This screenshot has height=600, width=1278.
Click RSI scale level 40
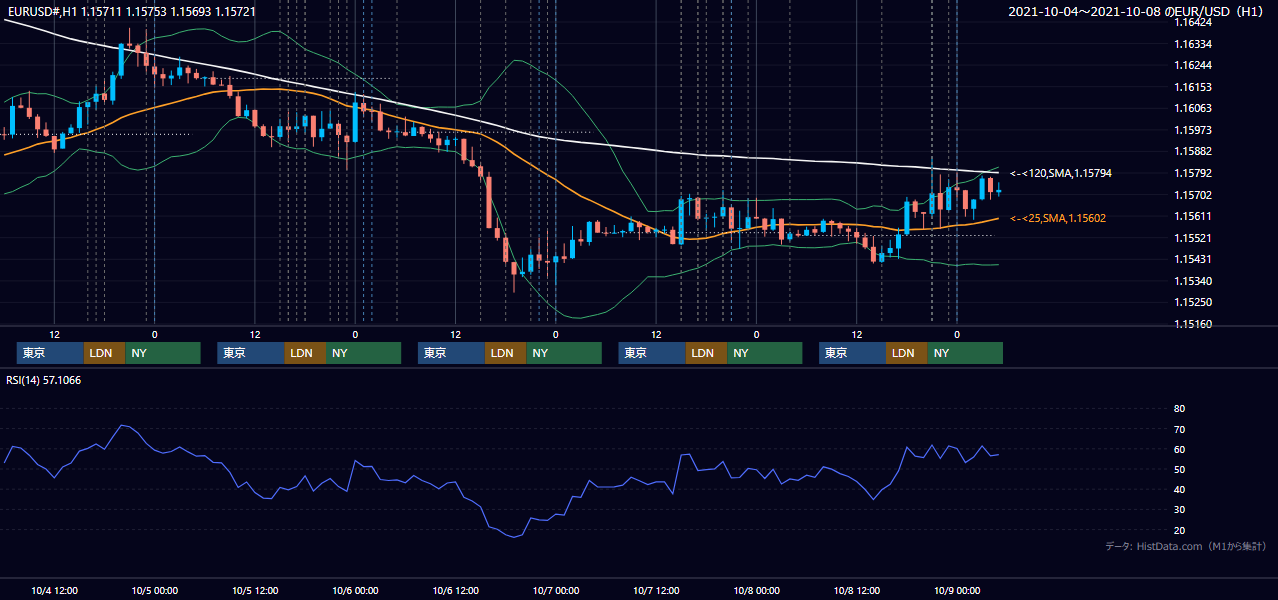(x=1179, y=489)
